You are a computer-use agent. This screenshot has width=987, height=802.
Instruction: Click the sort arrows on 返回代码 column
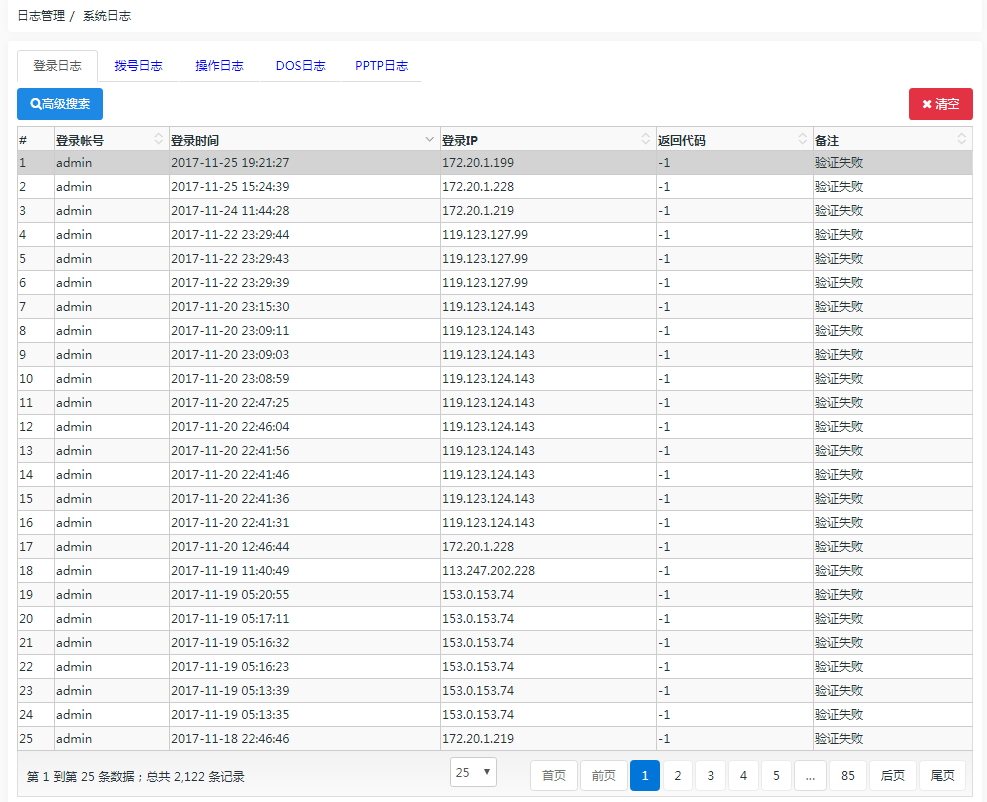(803, 139)
